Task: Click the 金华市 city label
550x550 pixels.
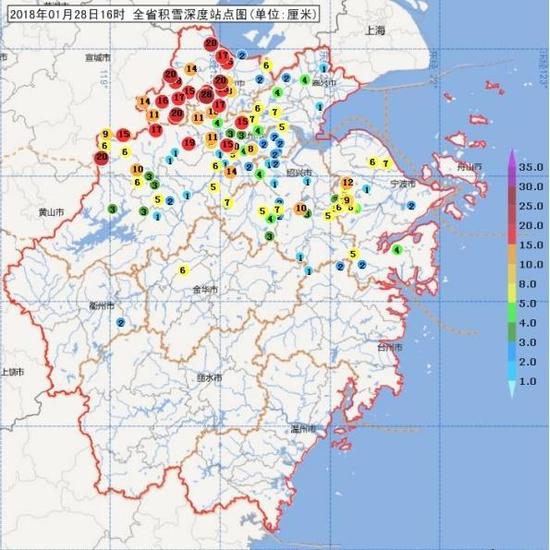Action: [x=205, y=289]
